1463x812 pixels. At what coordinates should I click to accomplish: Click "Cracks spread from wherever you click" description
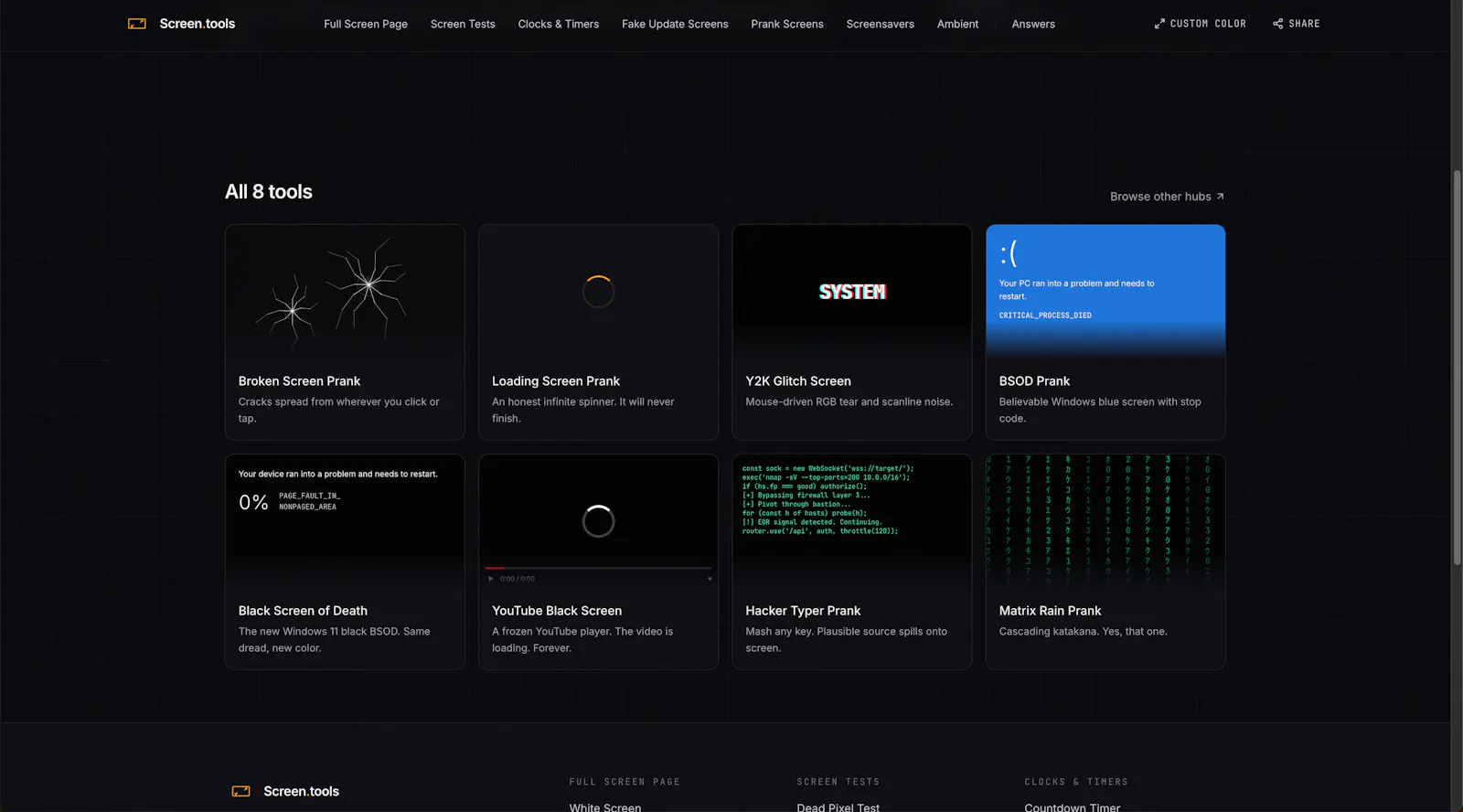click(x=338, y=410)
